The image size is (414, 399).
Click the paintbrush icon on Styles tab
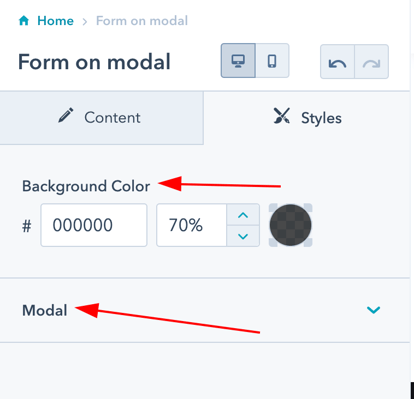coord(282,116)
